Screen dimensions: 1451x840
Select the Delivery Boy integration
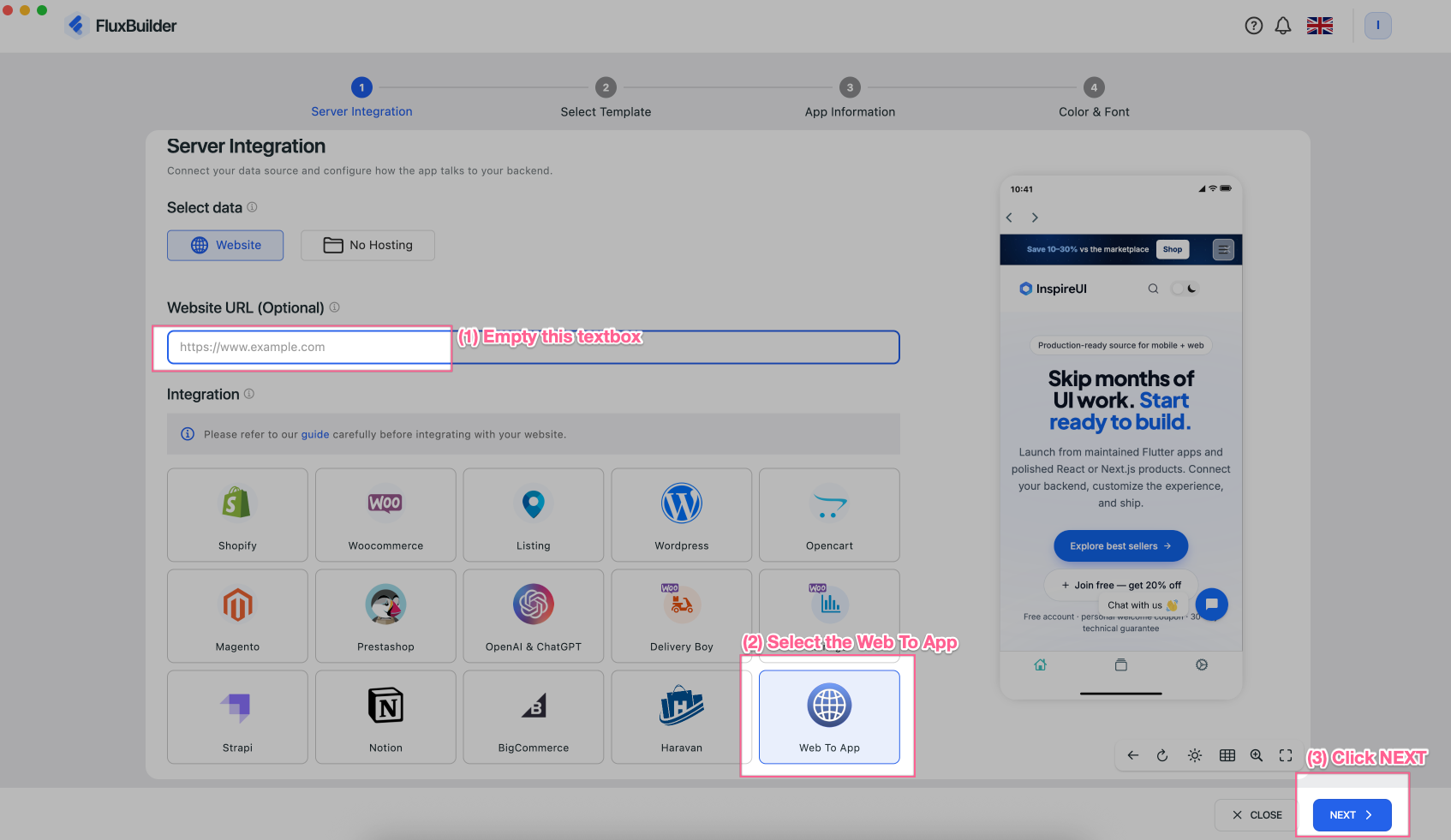(682, 616)
